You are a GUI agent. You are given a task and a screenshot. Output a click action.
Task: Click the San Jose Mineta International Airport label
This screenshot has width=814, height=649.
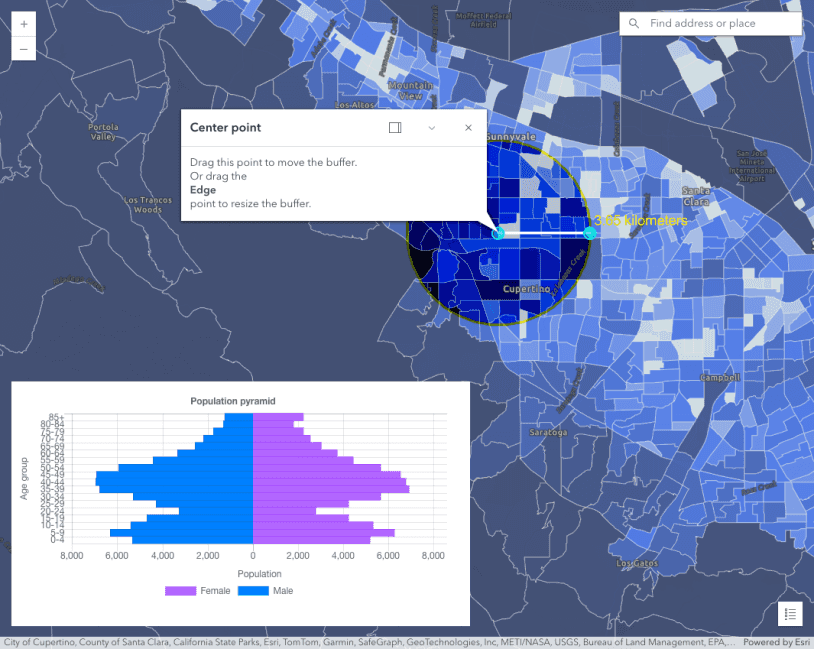(752, 166)
